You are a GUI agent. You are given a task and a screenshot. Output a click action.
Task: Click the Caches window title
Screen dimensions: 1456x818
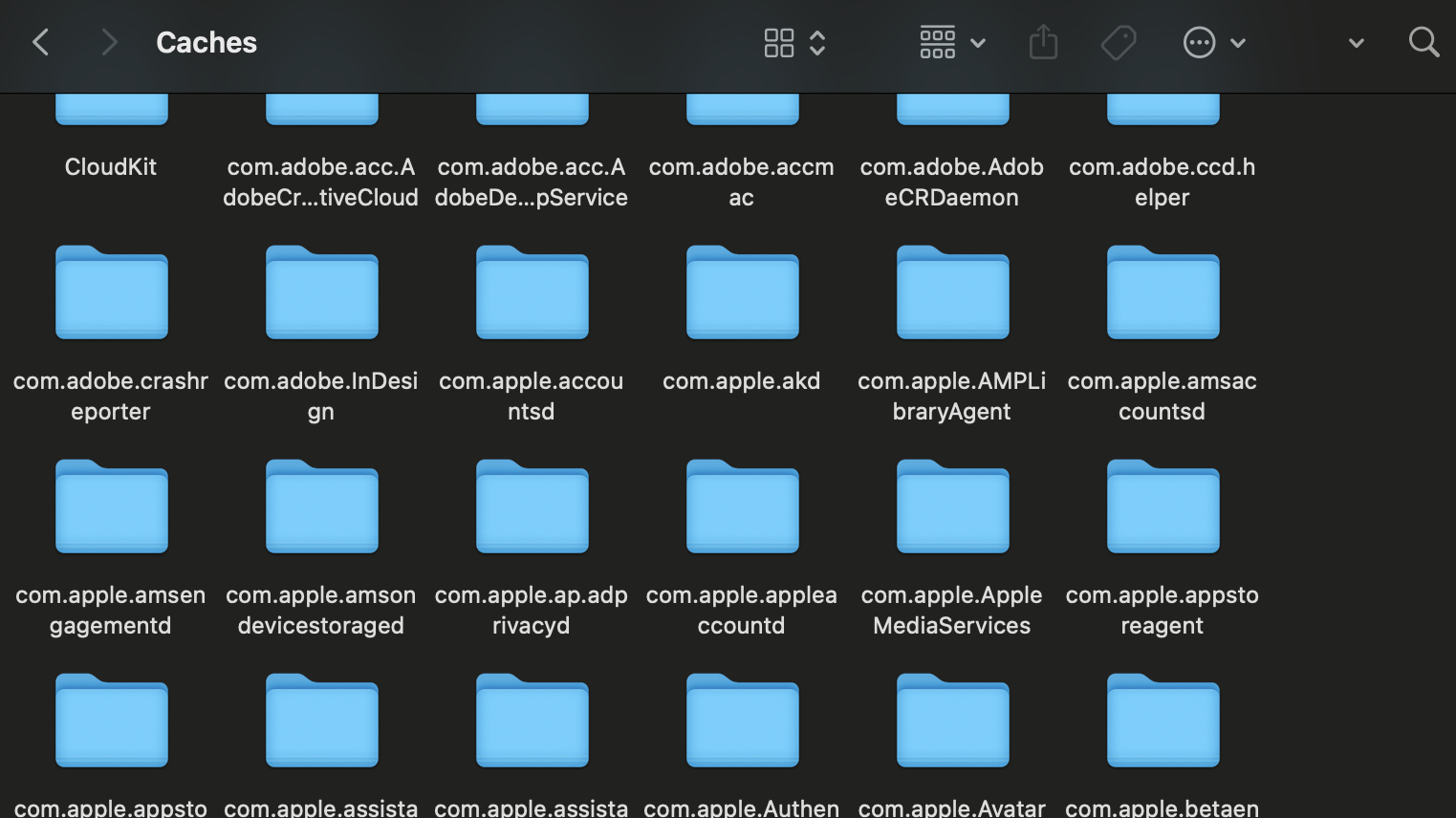point(206,42)
